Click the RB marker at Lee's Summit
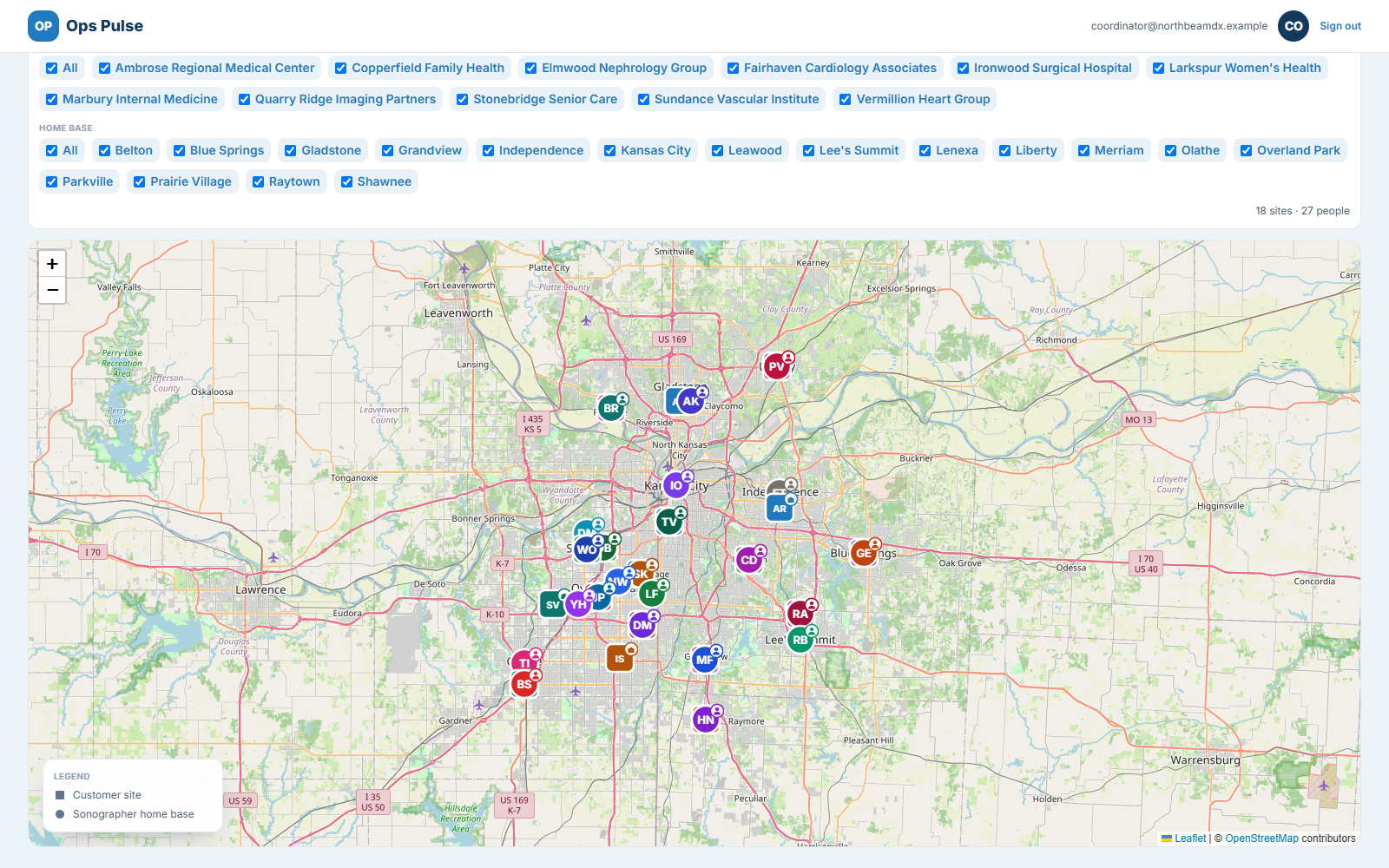The image size is (1389, 868). point(800,640)
